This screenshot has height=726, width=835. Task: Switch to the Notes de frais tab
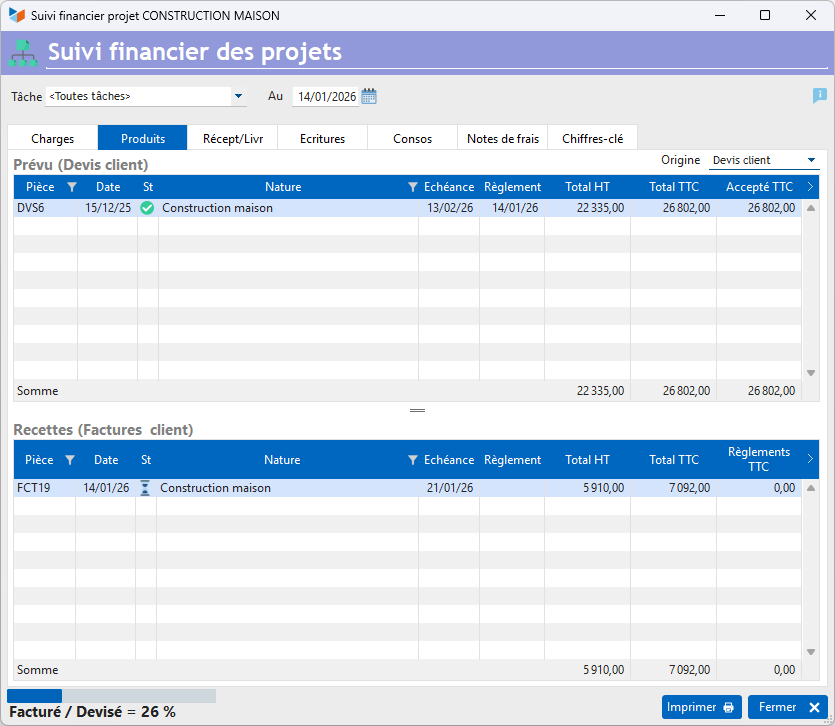503,138
